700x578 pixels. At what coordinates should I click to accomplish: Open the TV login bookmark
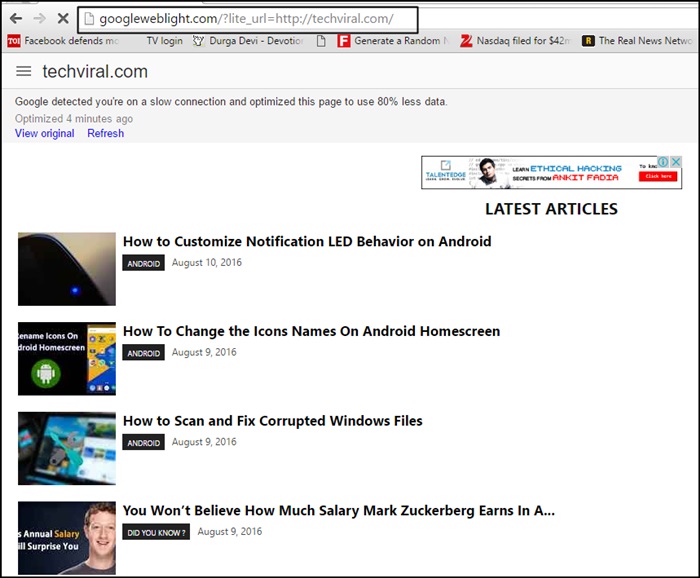point(164,41)
